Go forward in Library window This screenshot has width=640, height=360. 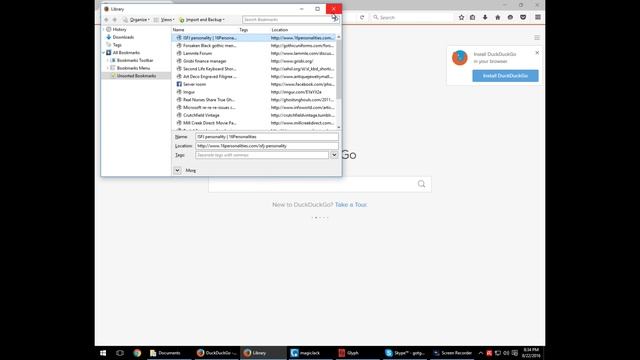click(x=115, y=20)
